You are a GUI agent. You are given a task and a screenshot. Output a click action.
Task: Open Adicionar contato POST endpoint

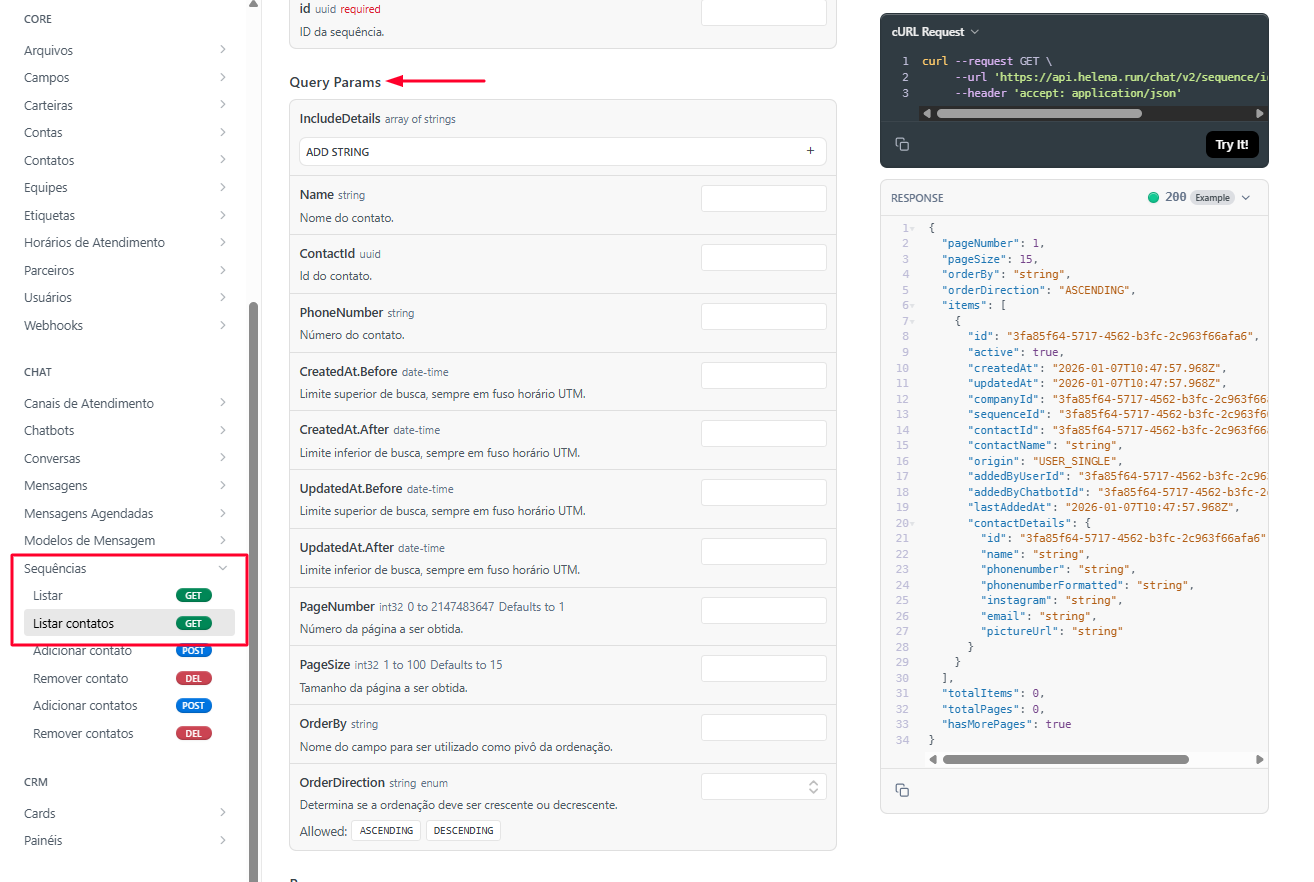coord(83,651)
